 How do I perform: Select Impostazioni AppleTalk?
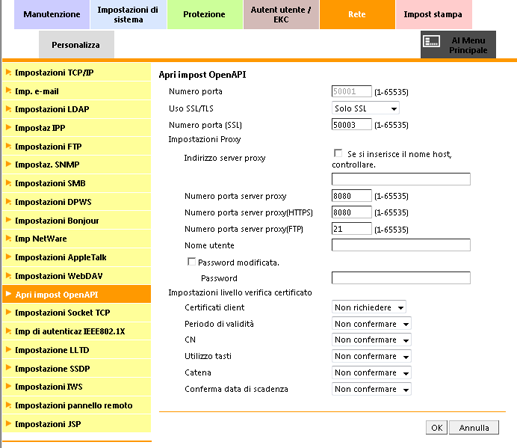coord(77,257)
